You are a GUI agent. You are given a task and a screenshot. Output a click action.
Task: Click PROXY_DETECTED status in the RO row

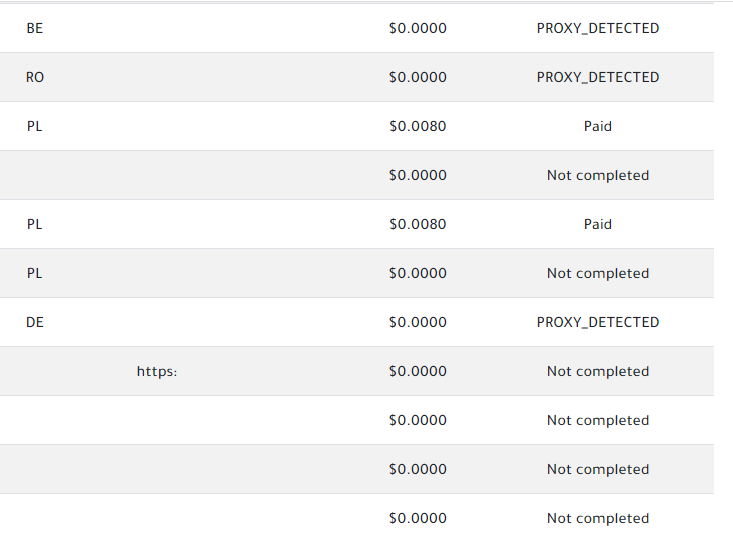pyautogui.click(x=598, y=77)
